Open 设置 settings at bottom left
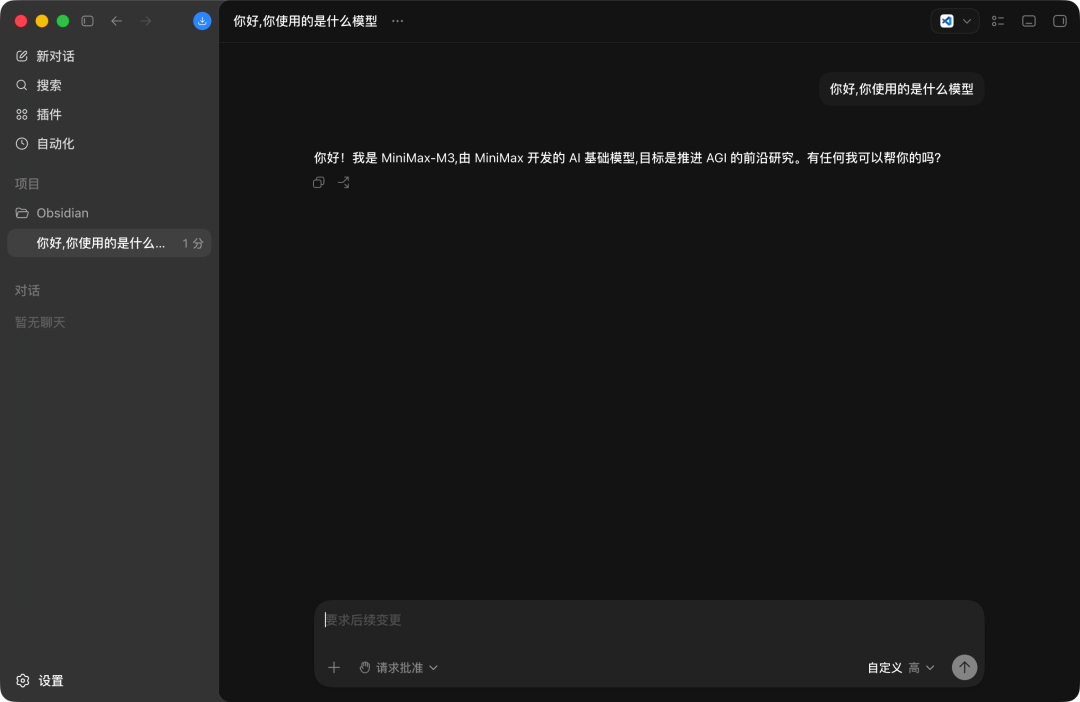Viewport: 1080px width, 702px height. [x=40, y=681]
